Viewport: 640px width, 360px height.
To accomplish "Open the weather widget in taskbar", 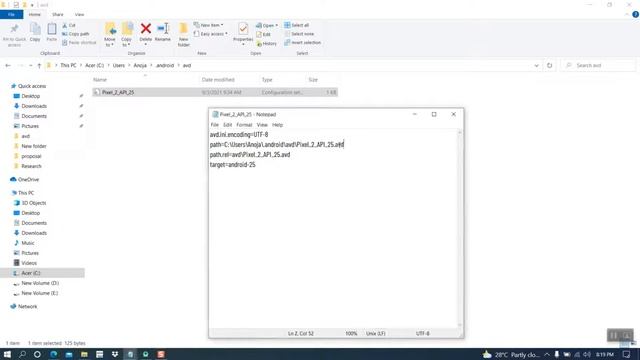I will tap(511, 355).
